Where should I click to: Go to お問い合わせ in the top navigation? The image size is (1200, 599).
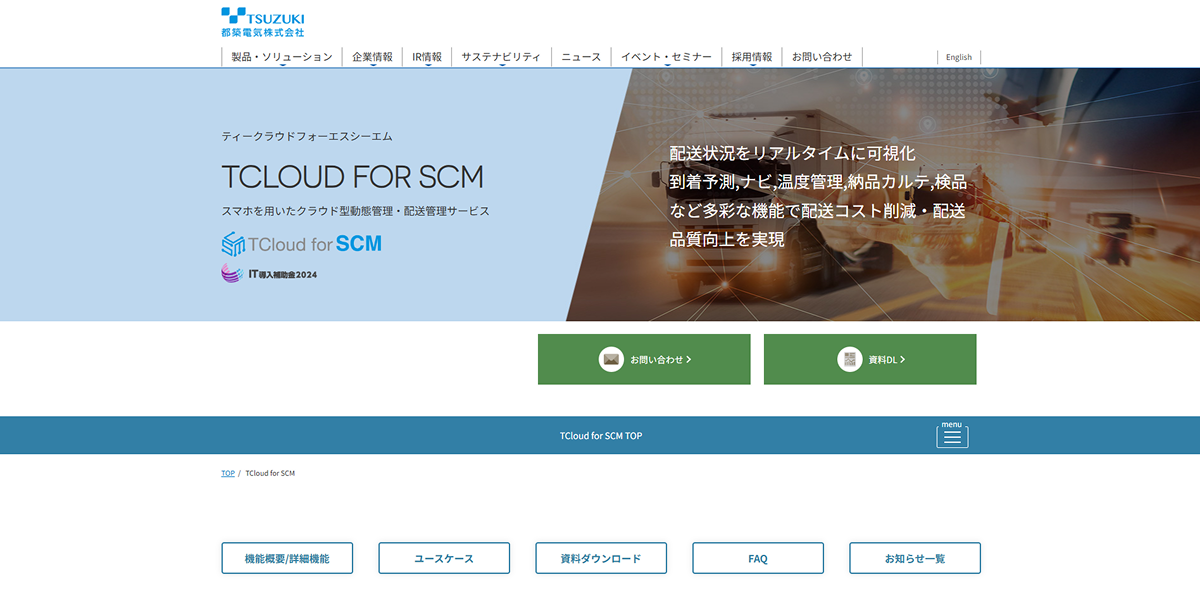pos(822,57)
